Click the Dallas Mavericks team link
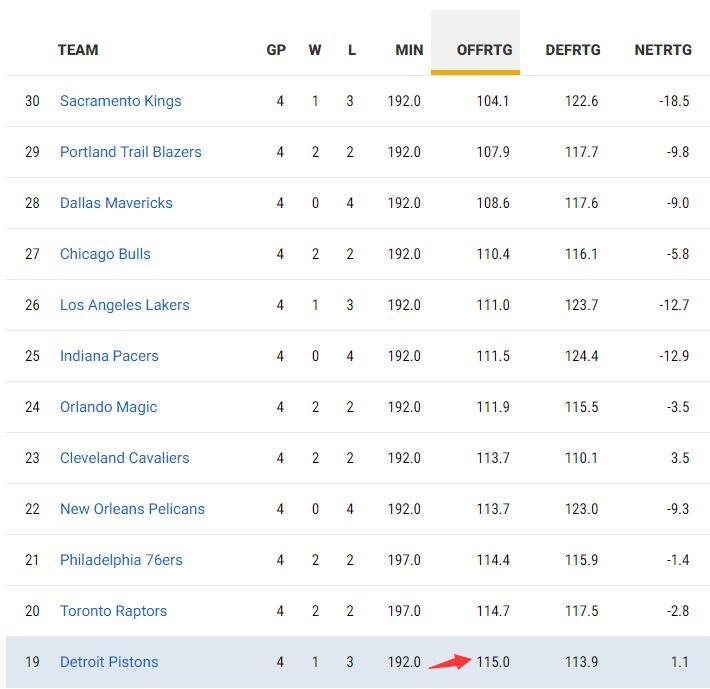 click(x=116, y=203)
